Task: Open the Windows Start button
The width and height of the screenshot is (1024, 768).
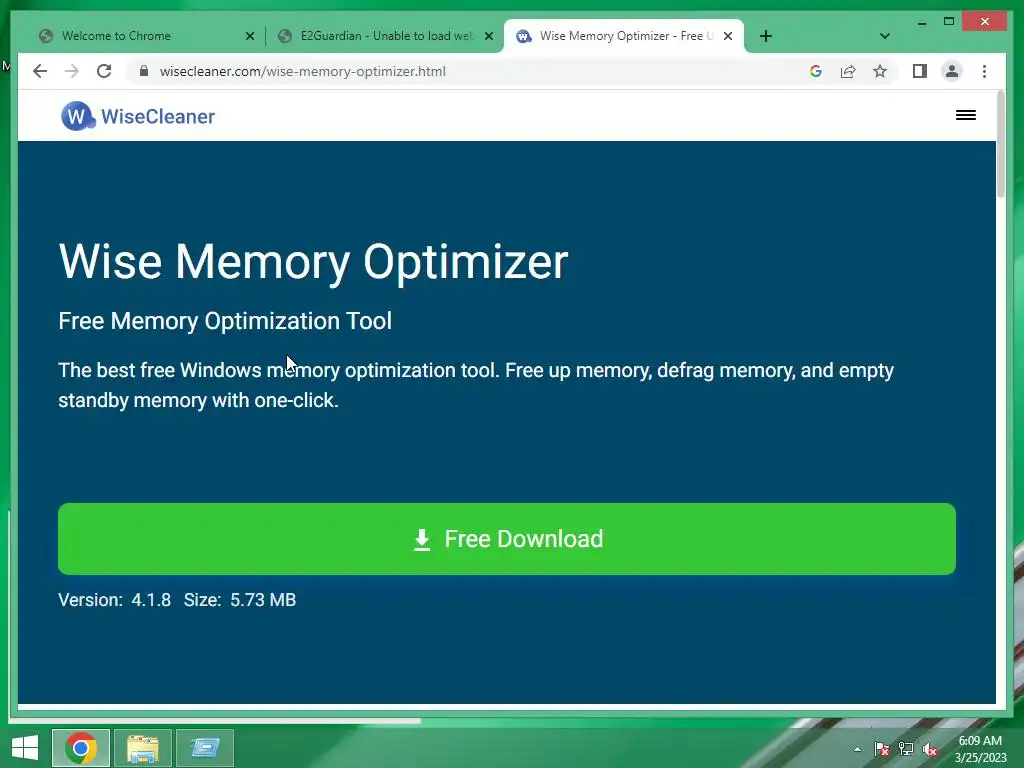Action: click(x=25, y=747)
